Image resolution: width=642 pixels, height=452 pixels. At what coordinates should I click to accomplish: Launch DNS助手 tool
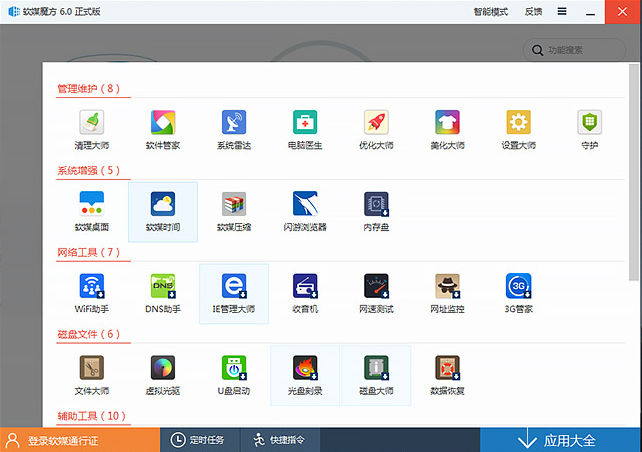tap(163, 286)
